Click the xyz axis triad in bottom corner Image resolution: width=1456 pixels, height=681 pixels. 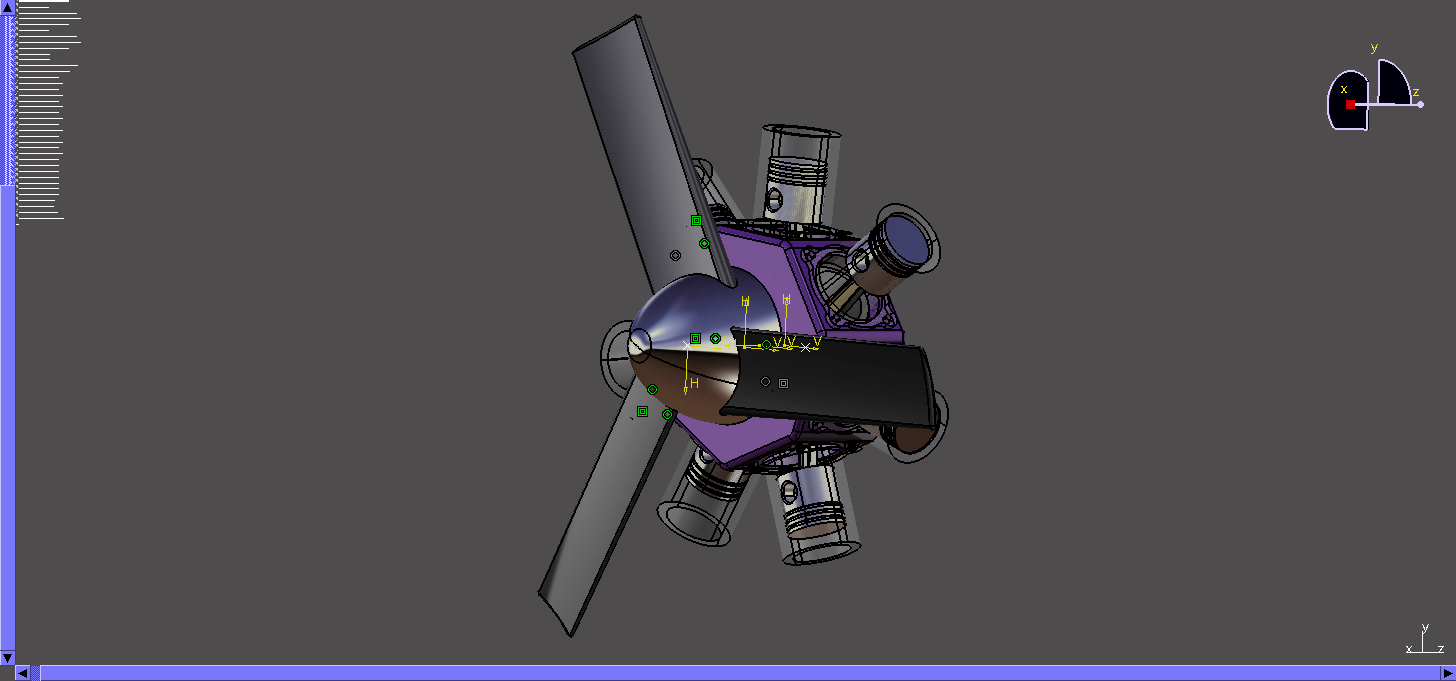click(x=1424, y=639)
